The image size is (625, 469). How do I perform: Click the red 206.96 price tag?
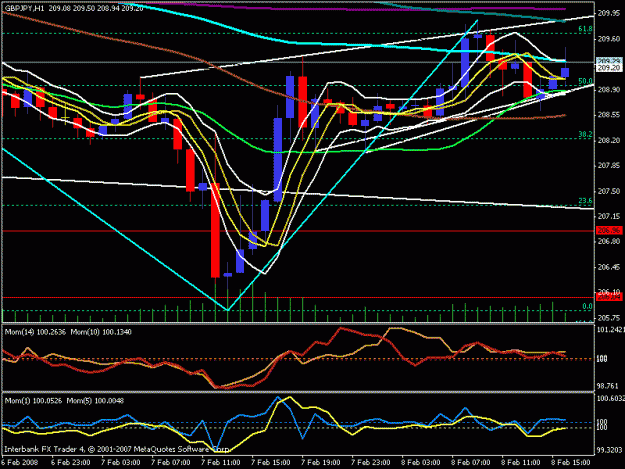609,230
